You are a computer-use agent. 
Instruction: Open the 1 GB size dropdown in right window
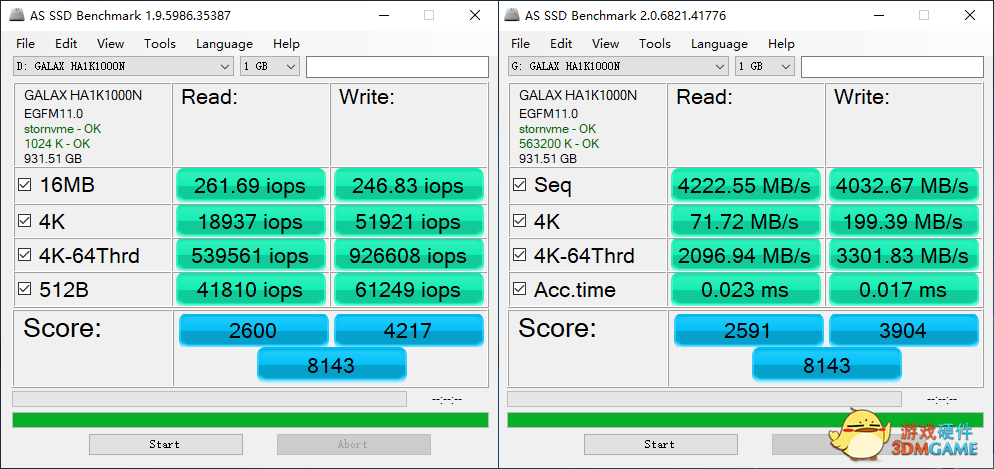click(x=765, y=67)
